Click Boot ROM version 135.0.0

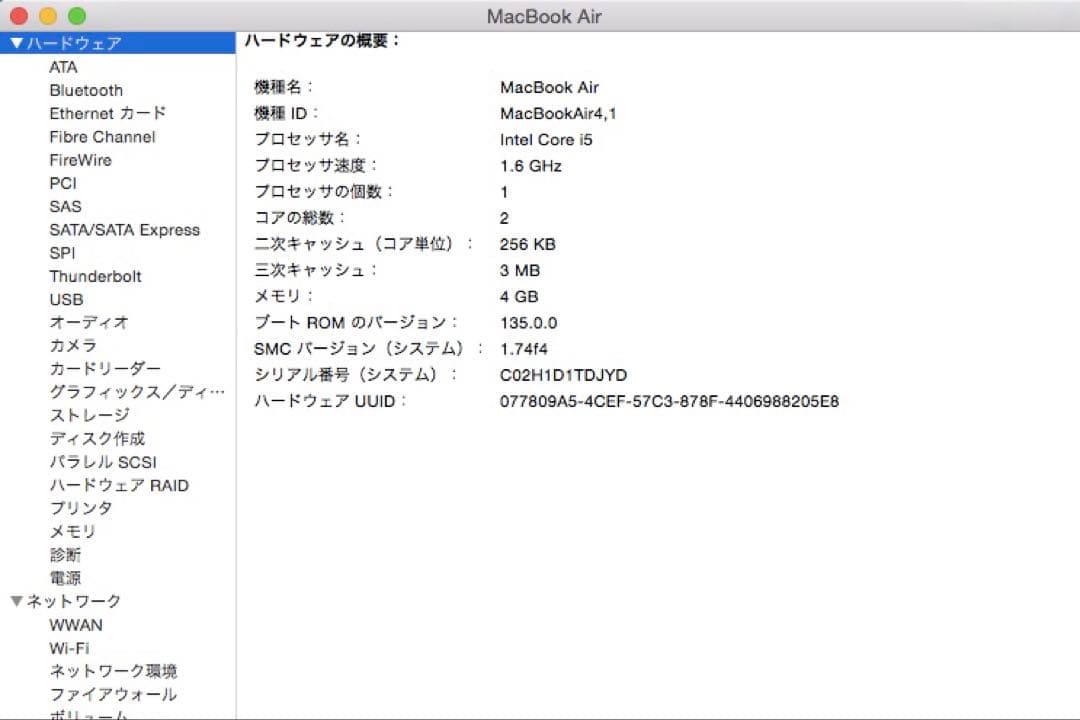pos(528,323)
